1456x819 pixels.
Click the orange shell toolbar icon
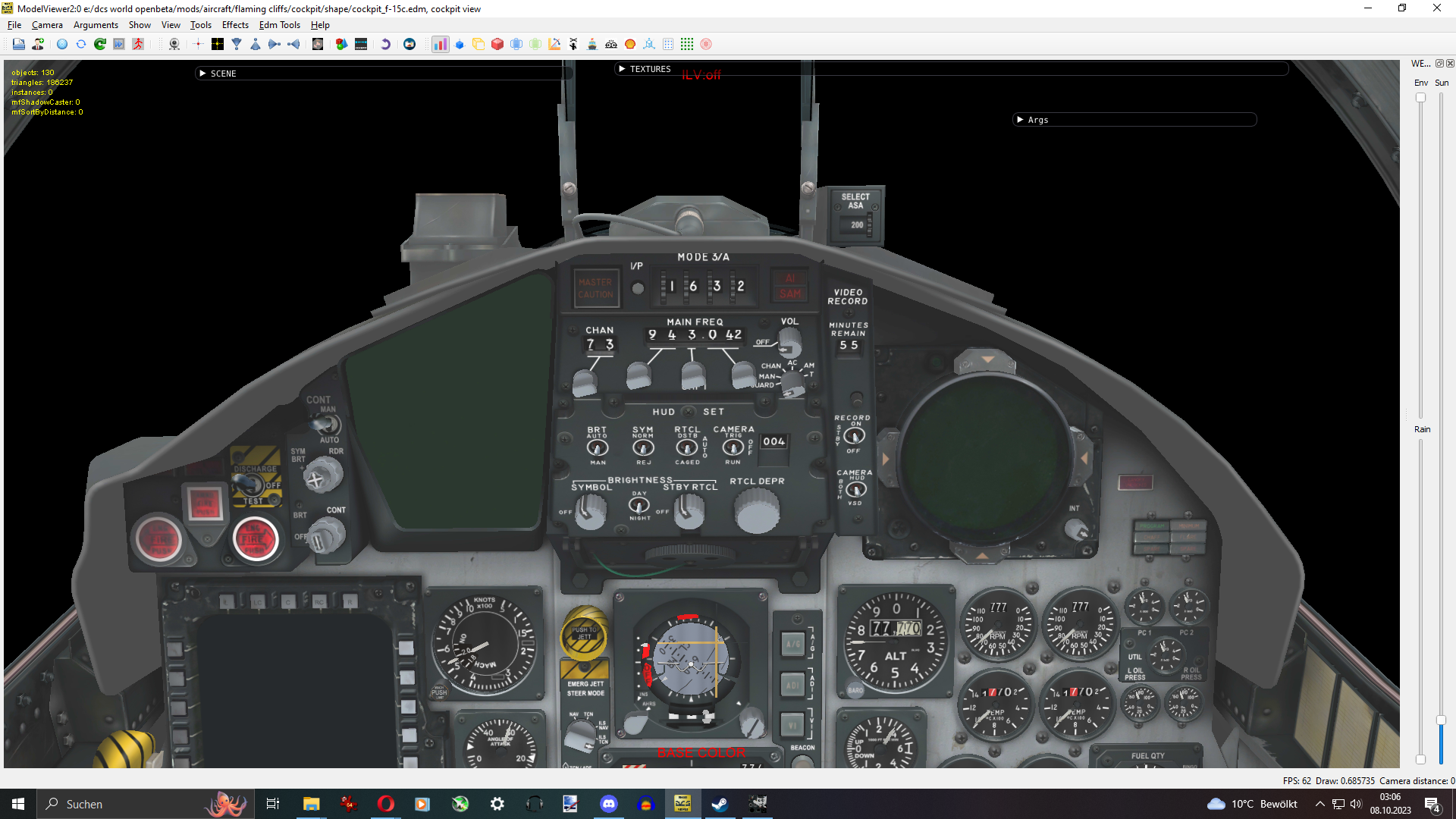[630, 44]
